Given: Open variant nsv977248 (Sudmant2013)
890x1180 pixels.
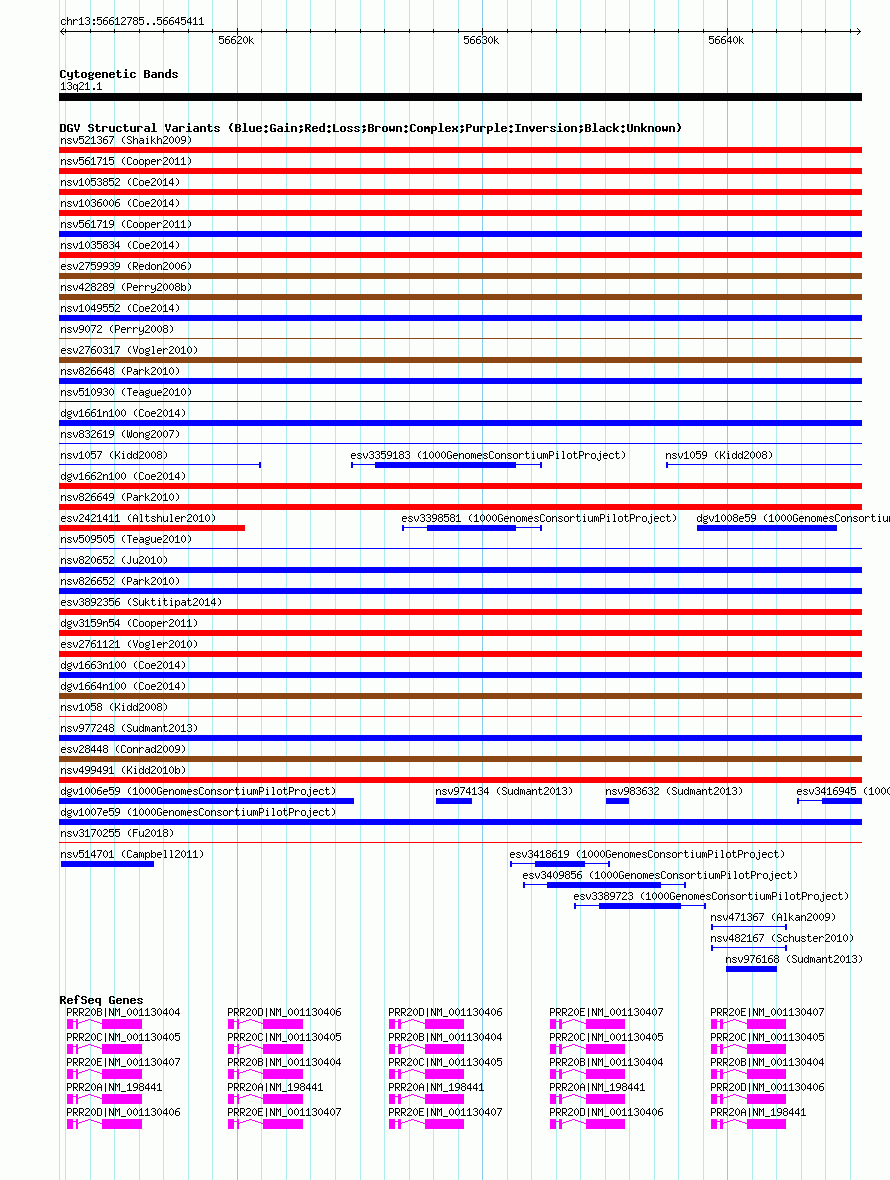Looking at the screenshot, I should [x=129, y=728].
